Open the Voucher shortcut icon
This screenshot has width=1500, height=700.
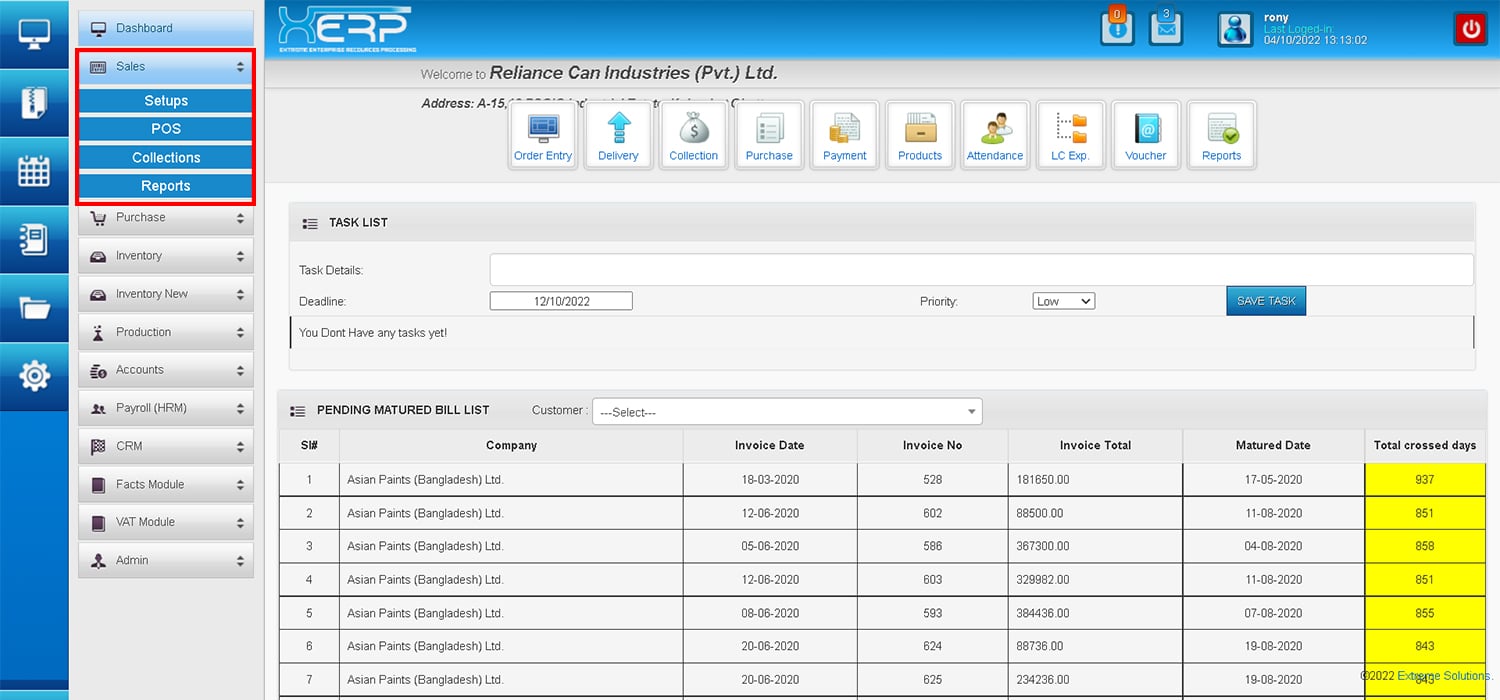(1146, 135)
